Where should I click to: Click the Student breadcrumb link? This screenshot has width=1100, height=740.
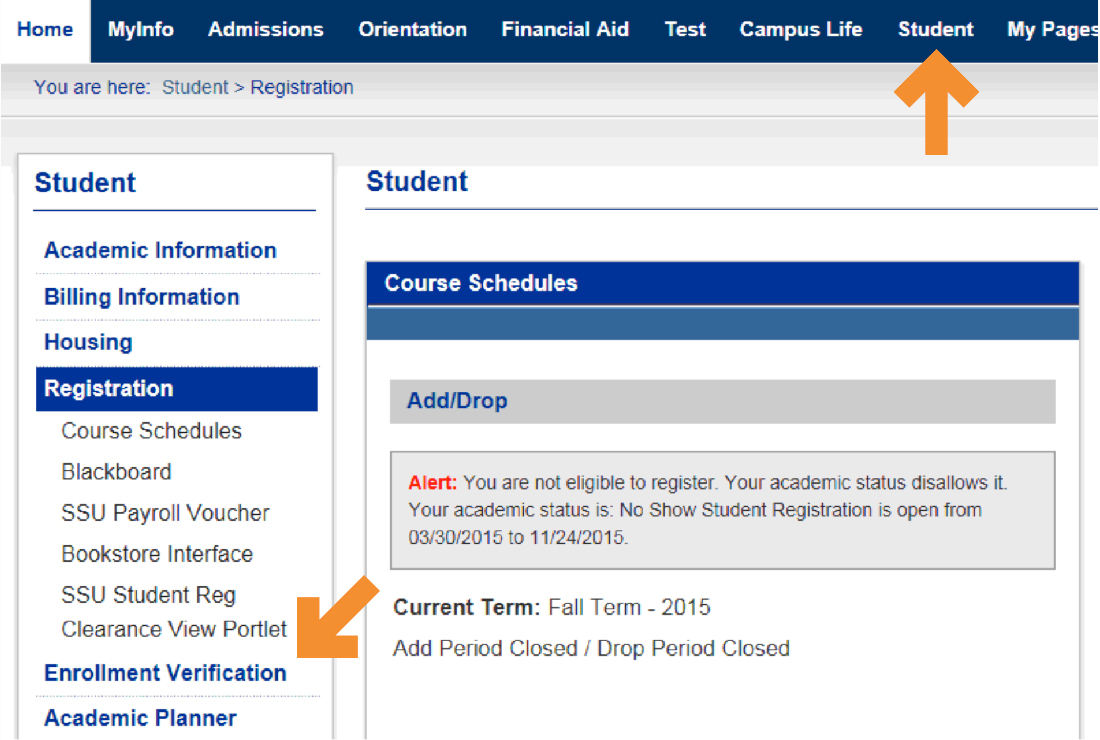coord(195,88)
